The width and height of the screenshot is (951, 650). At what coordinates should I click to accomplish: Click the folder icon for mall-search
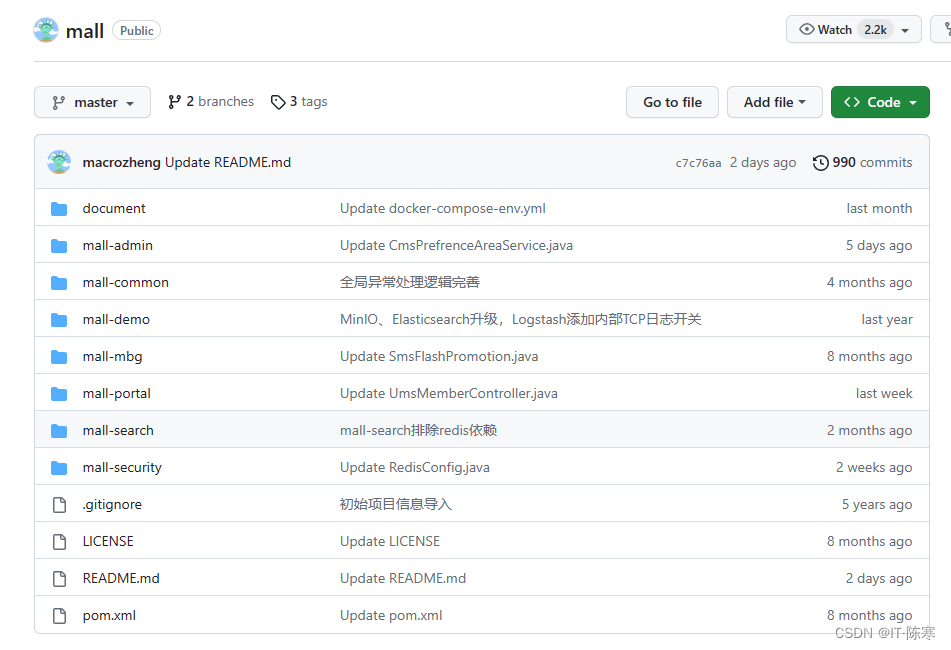click(59, 431)
